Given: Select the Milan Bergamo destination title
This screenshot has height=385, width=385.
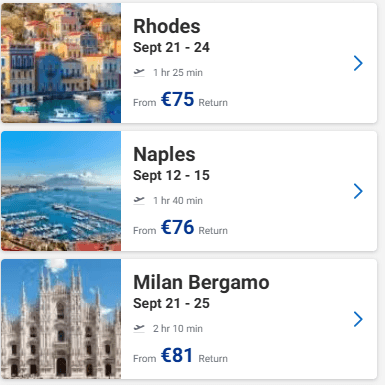Looking at the screenshot, I should click(x=201, y=283).
